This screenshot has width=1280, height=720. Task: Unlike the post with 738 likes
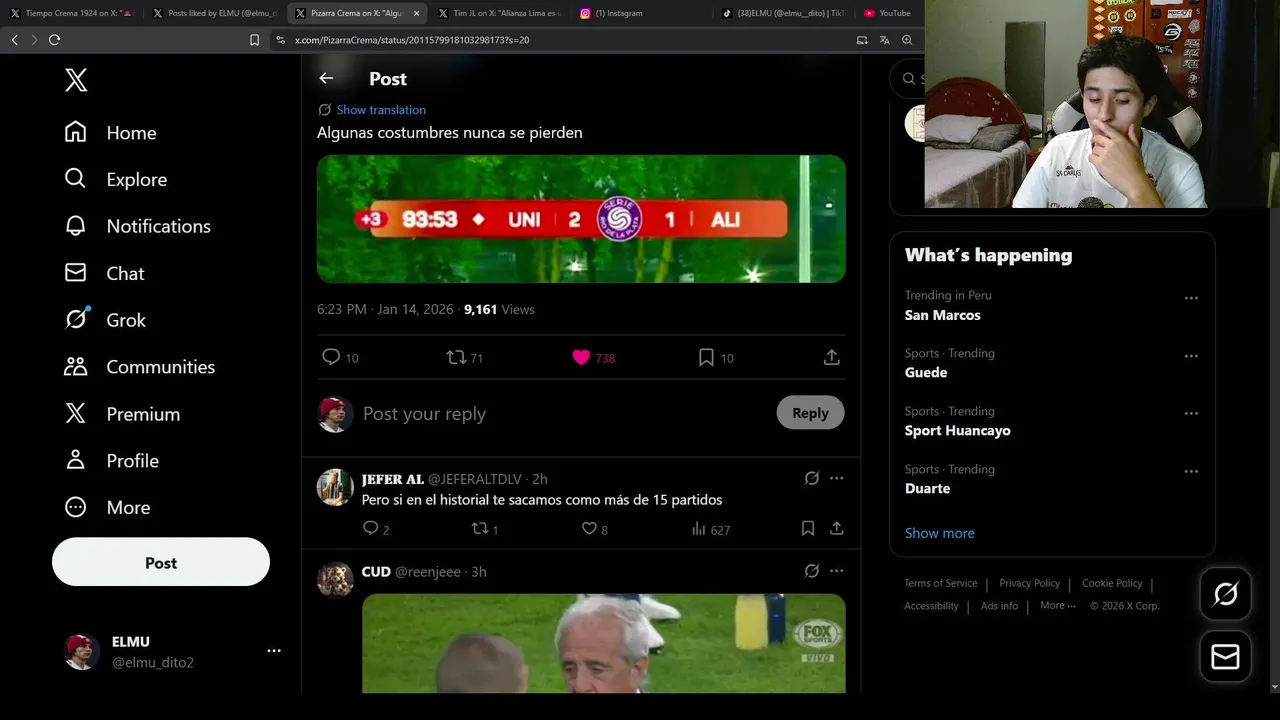pyautogui.click(x=581, y=357)
